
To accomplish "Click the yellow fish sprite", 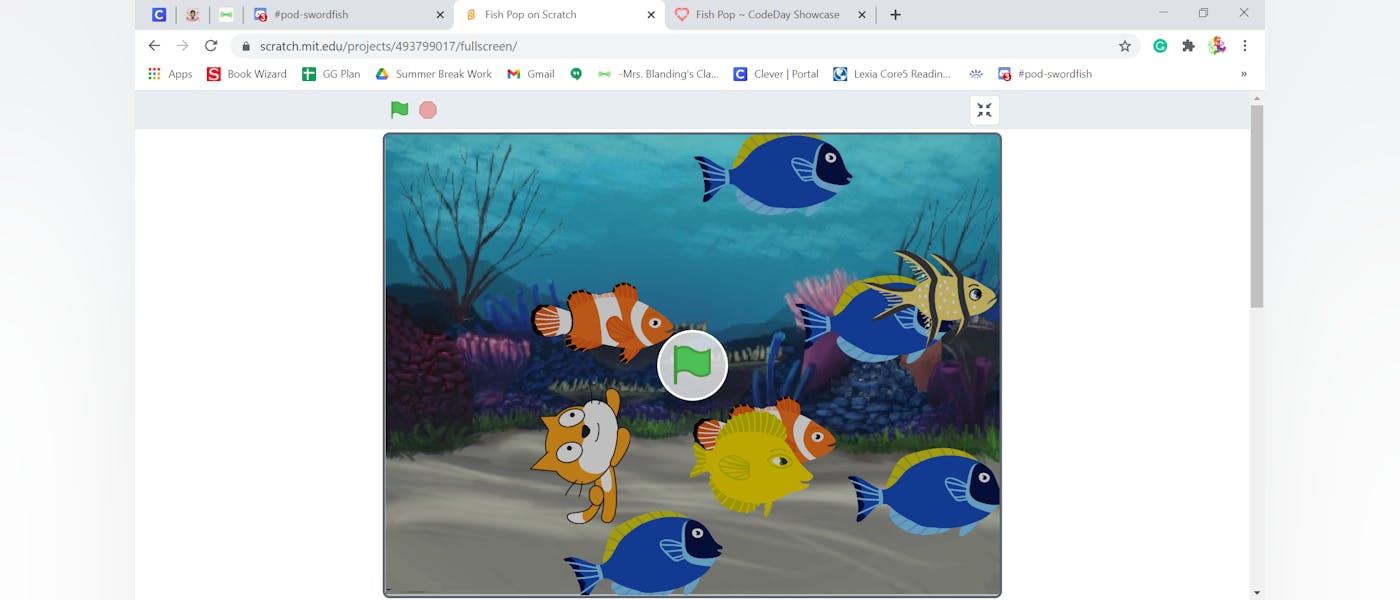I will coord(750,463).
